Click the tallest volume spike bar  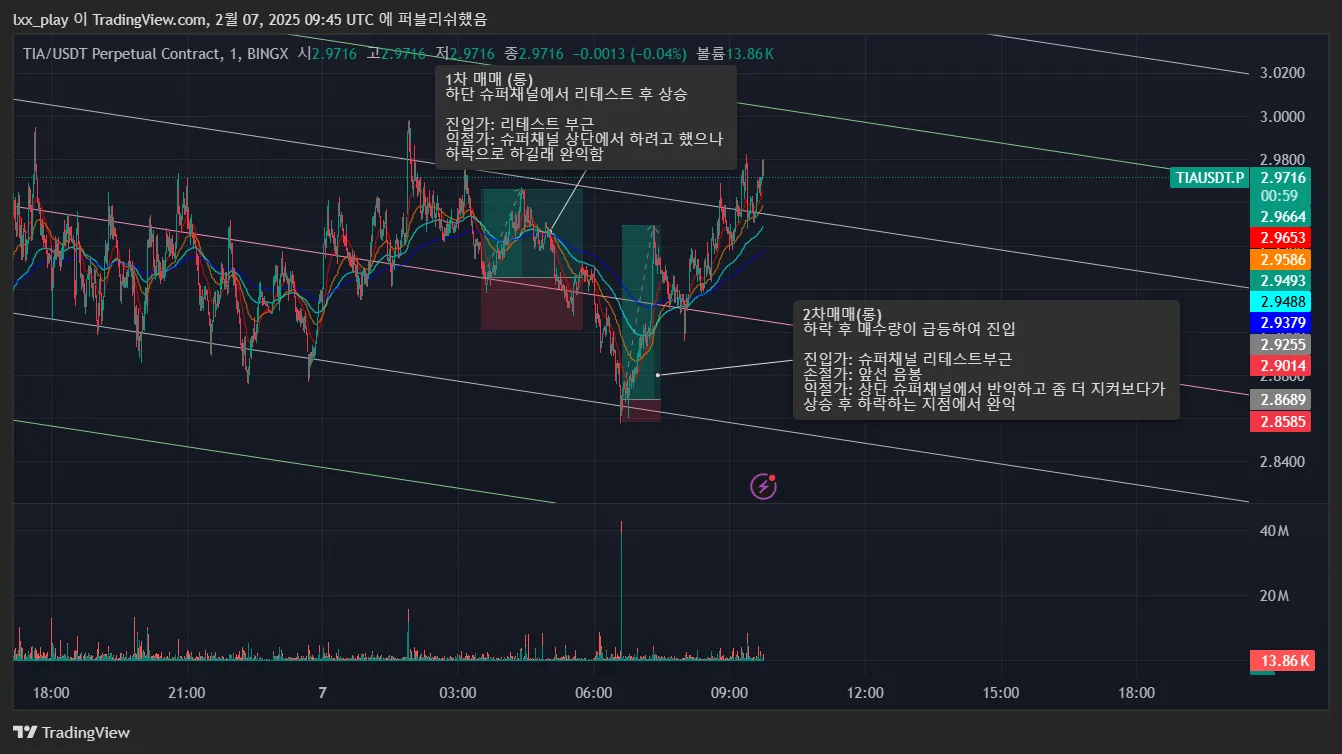621,590
